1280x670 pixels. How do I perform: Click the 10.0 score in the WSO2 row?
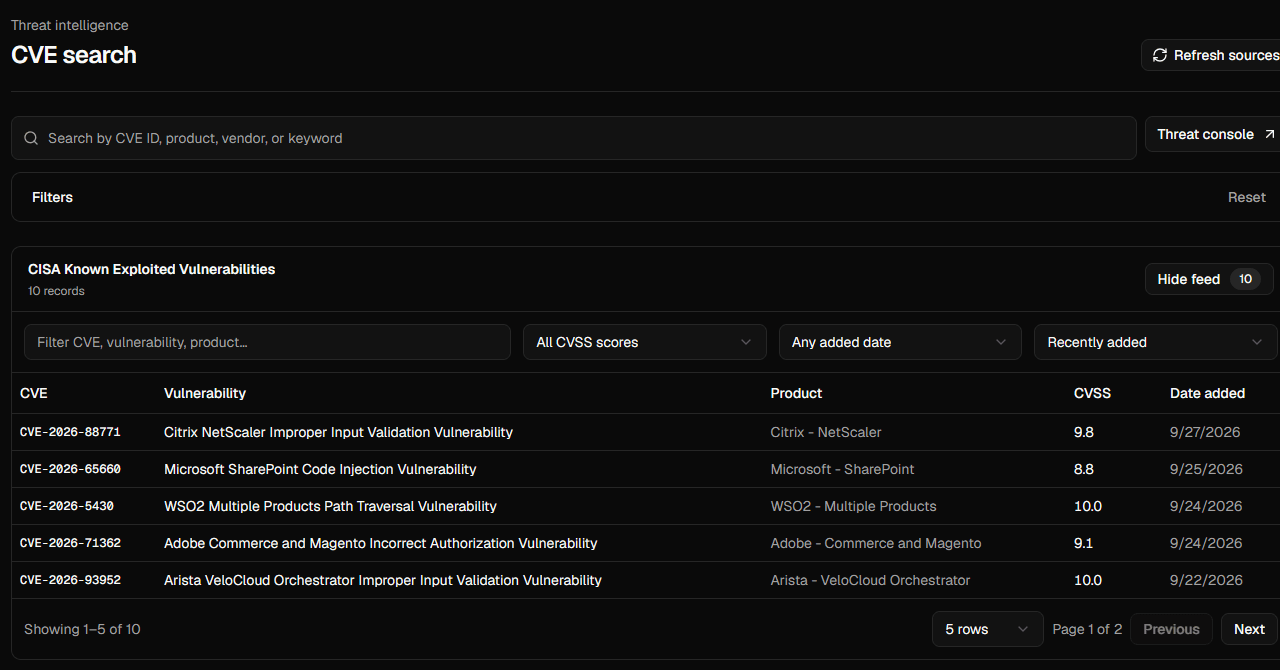pos(1088,506)
